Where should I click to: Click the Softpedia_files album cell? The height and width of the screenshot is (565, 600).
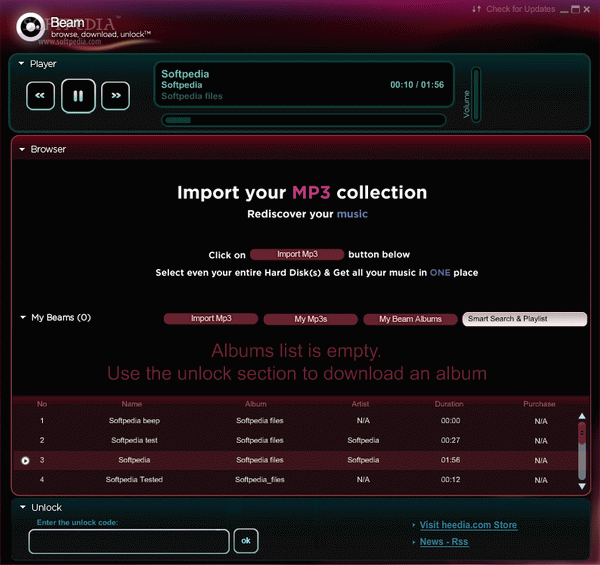tap(259, 480)
